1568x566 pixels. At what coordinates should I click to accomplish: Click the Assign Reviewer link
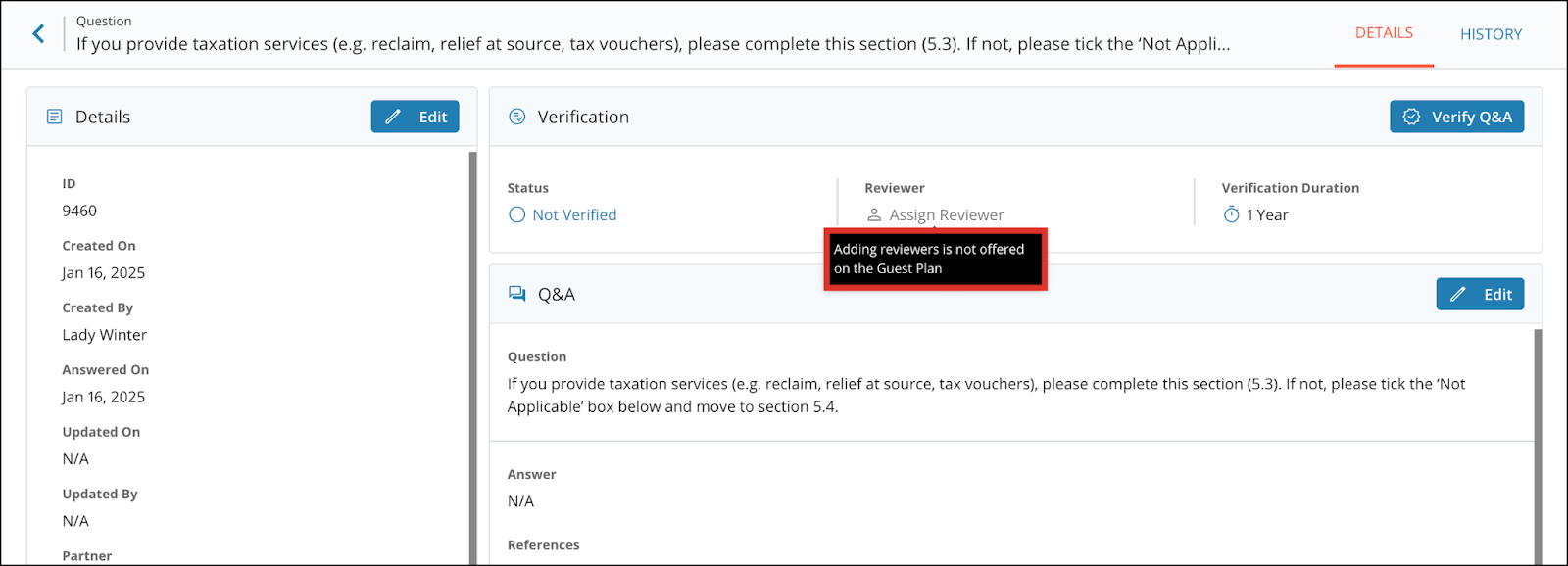pyautogui.click(x=947, y=214)
